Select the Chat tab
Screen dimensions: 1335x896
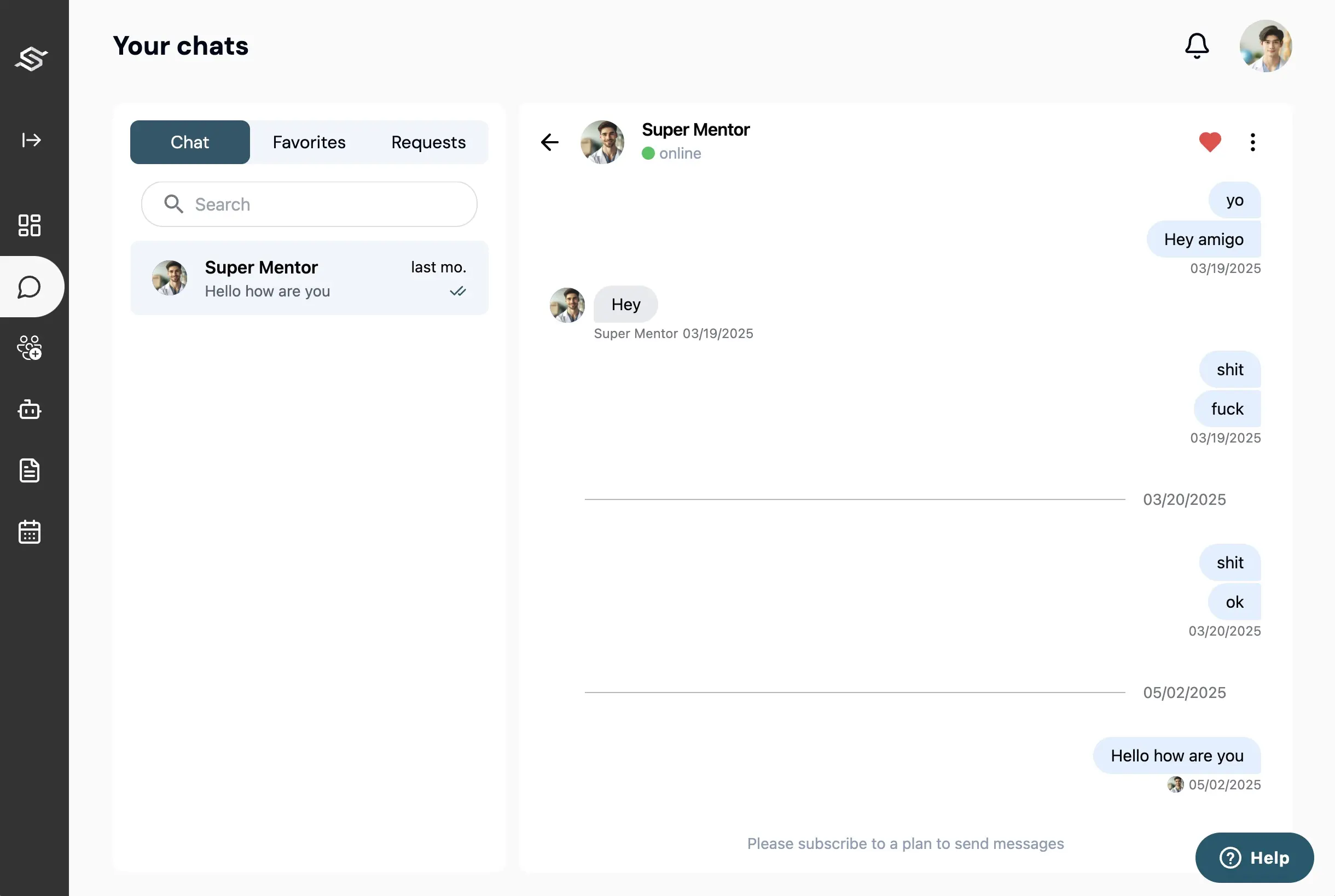click(190, 142)
